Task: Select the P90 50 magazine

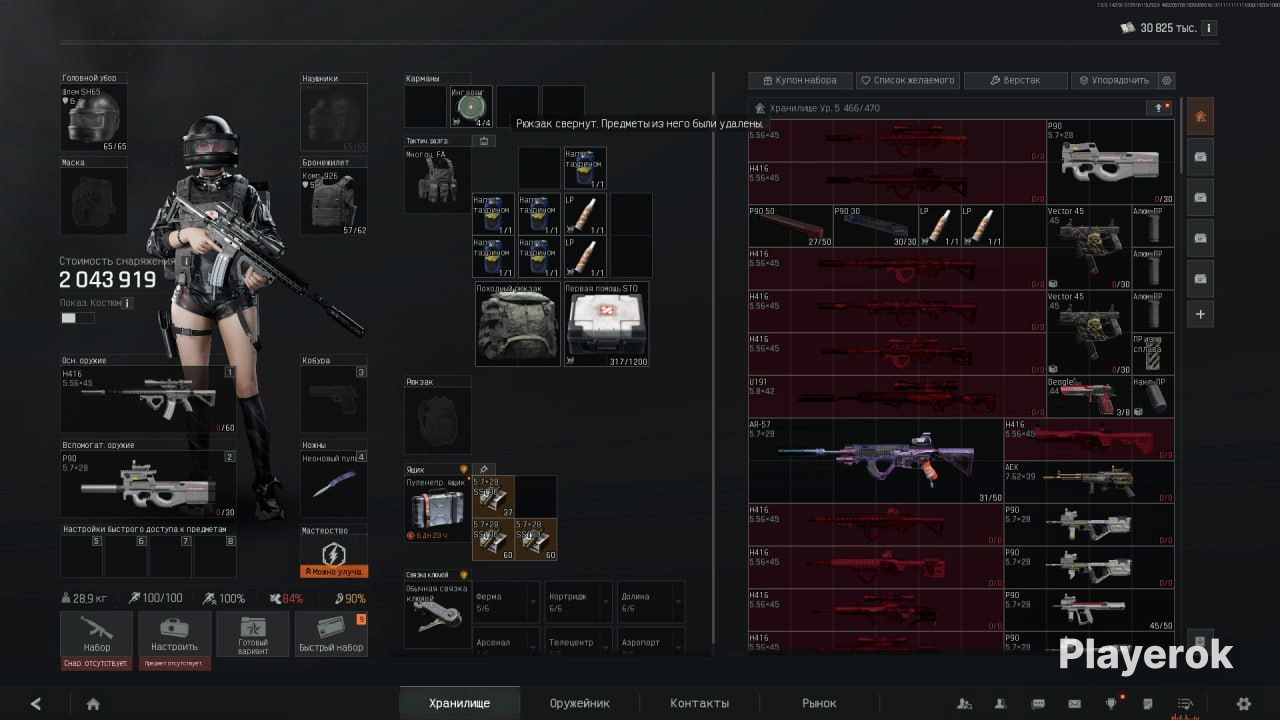Action: pyautogui.click(x=791, y=226)
